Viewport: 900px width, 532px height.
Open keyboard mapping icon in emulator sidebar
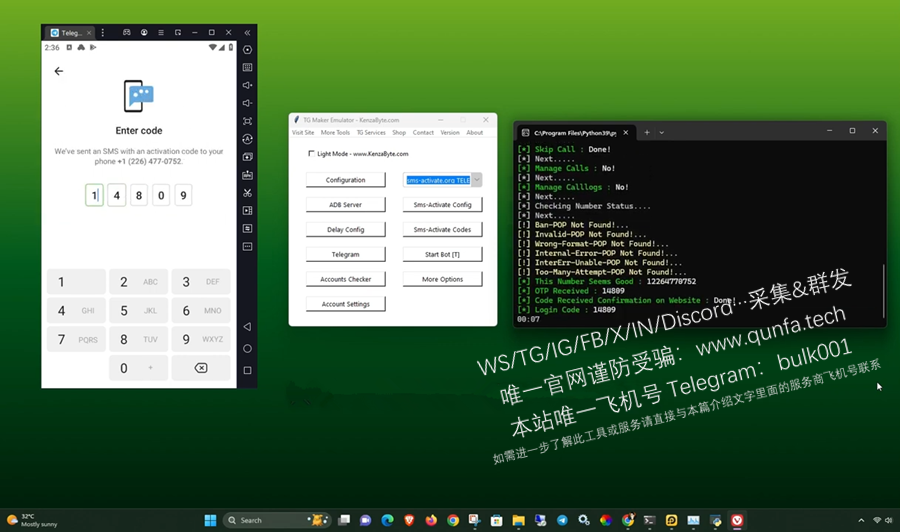[x=247, y=68]
